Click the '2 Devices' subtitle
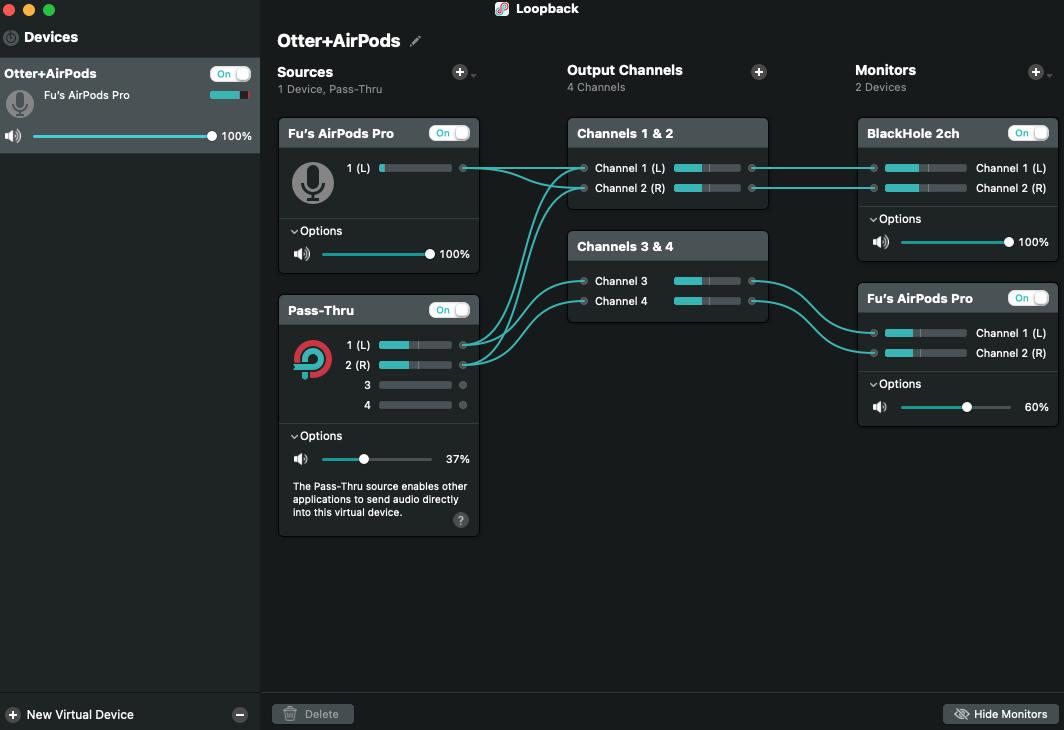 (x=880, y=88)
